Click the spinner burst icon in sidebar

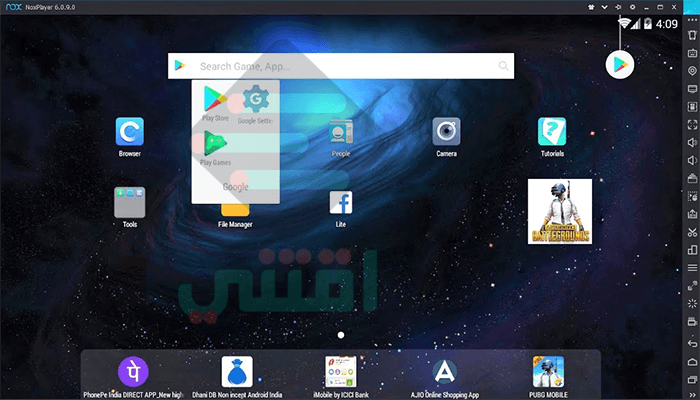click(692, 304)
